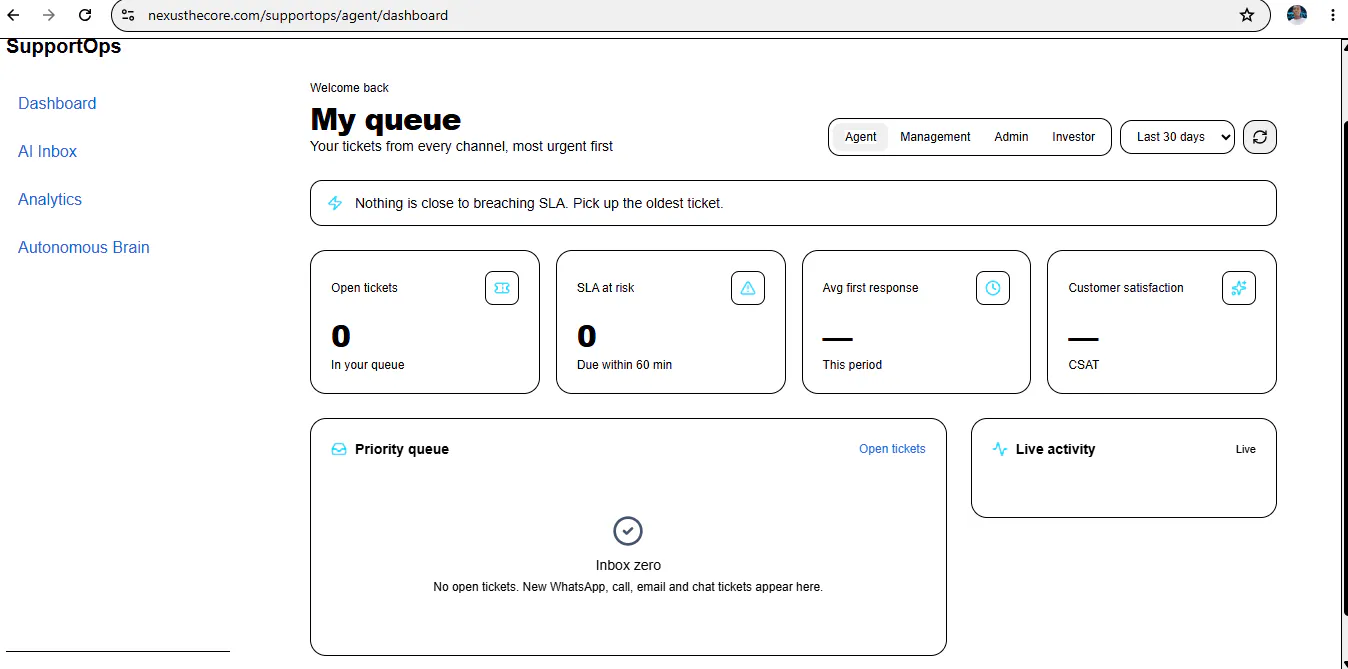1348x669 pixels.
Task: Click the inbox icon beside Priority queue
Action: [x=339, y=449]
